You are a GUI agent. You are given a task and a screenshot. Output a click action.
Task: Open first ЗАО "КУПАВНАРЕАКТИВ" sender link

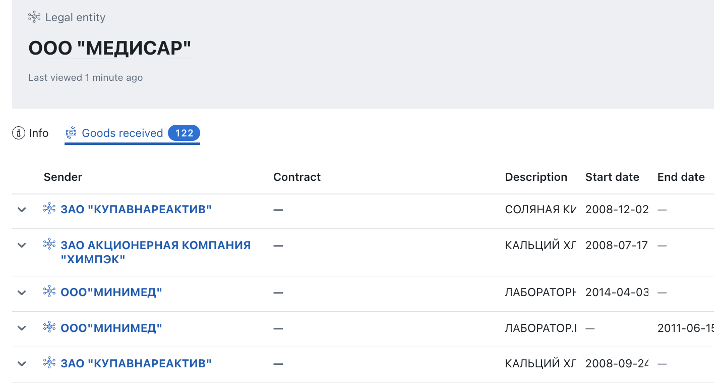[136, 209]
